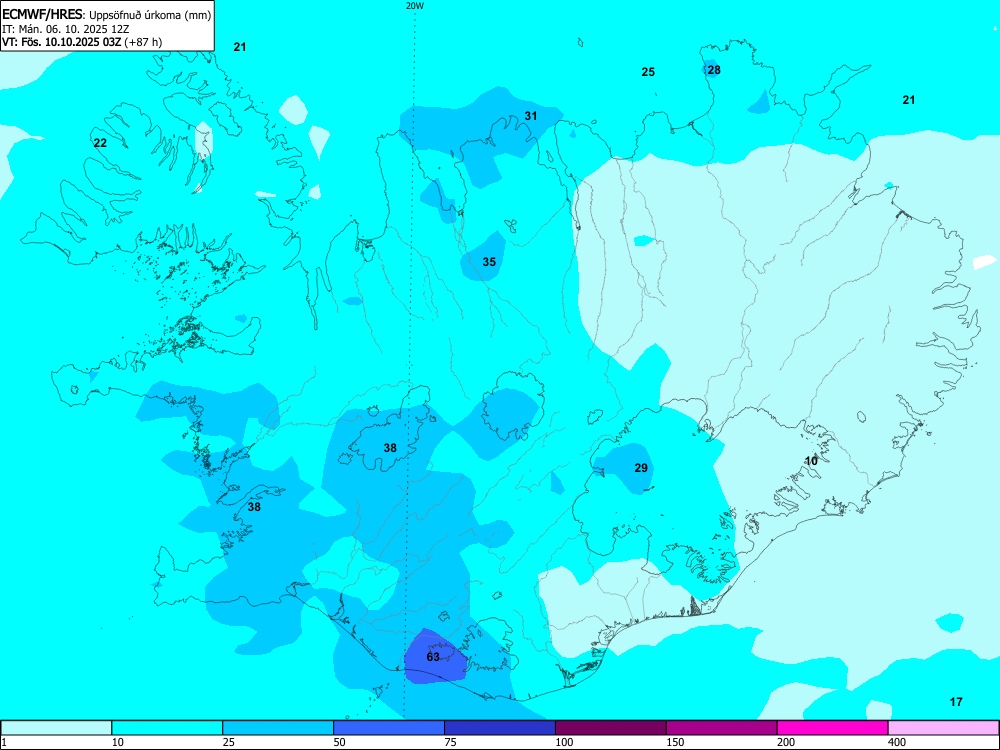Select the dark purple 100–150 mm swatch
Image resolution: width=1000 pixels, height=750 pixels.
click(x=611, y=728)
